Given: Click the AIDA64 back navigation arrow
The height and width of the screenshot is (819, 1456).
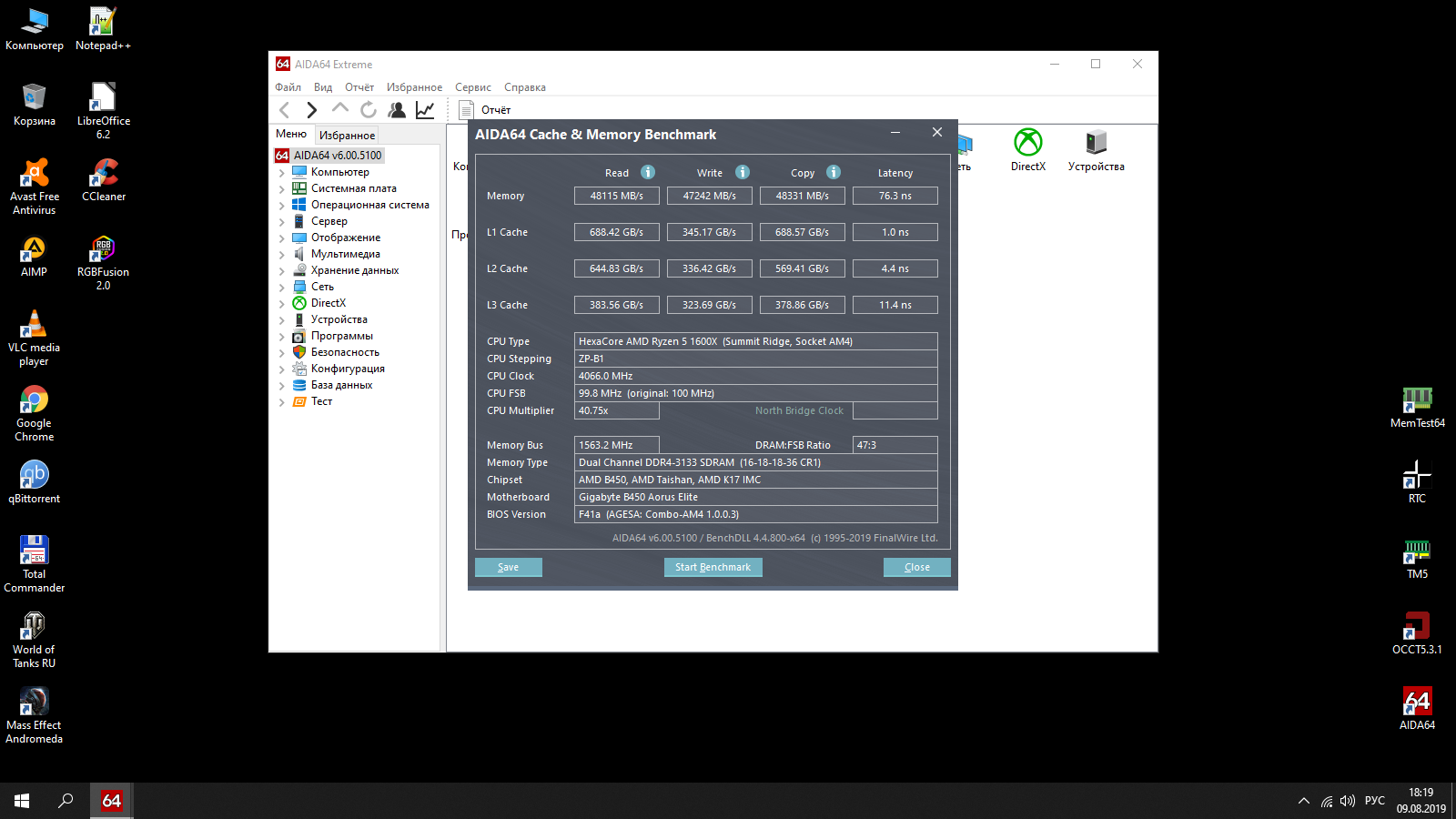Looking at the screenshot, I should tap(285, 110).
